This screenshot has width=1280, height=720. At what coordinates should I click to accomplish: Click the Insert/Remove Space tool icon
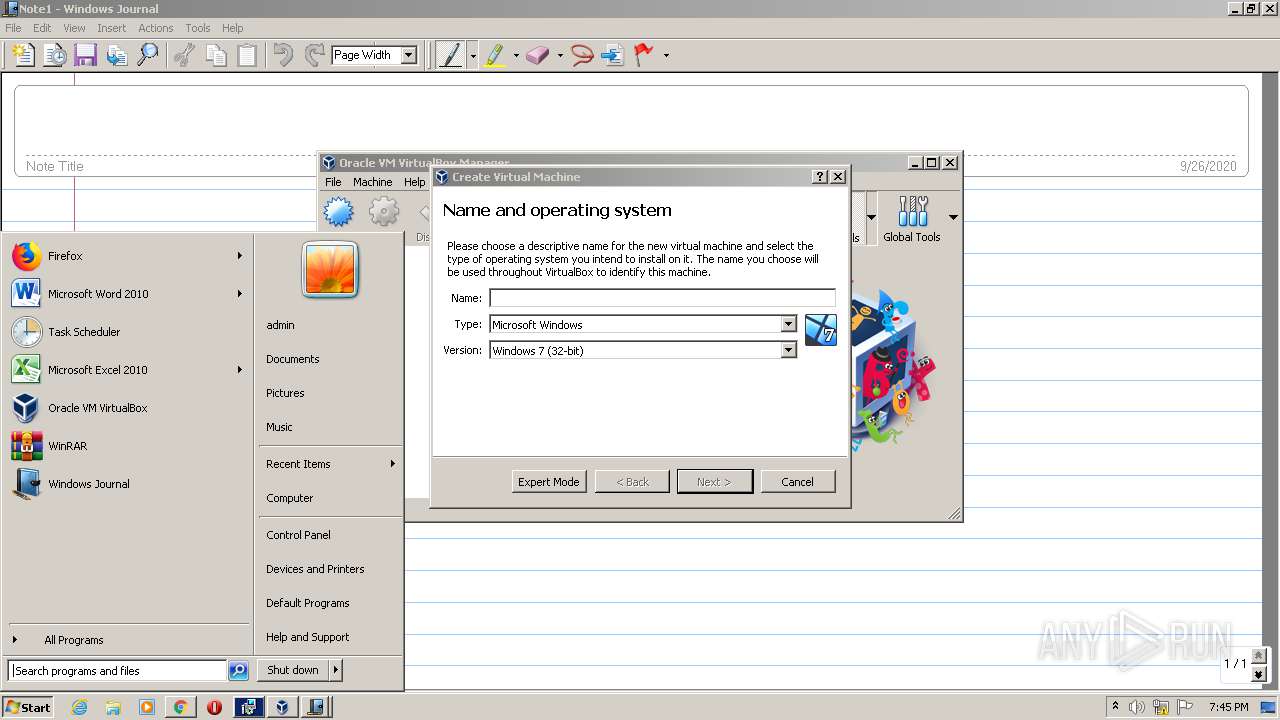612,55
